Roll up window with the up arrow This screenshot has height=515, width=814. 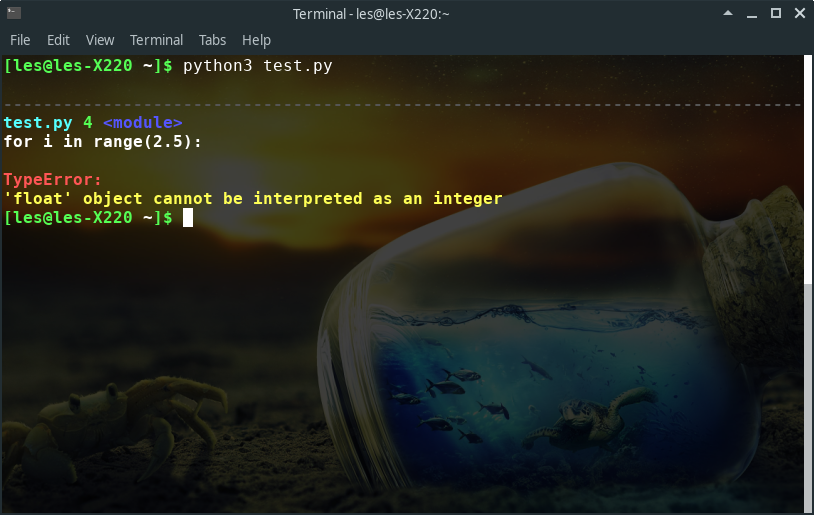pyautogui.click(x=728, y=13)
